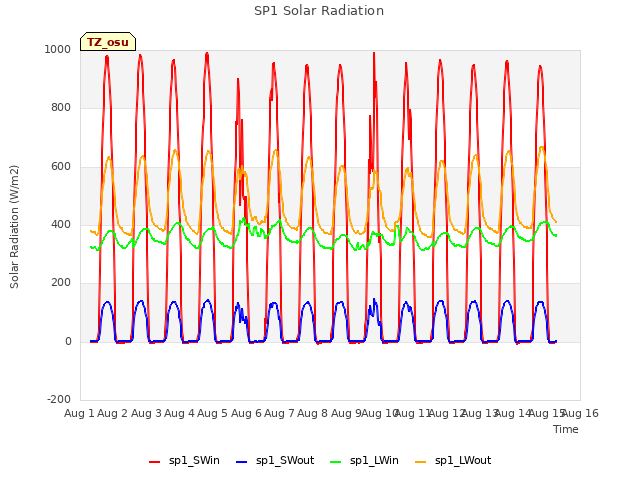Click the Aug 6 x-axis label
The image size is (640, 480).
pos(246,413)
